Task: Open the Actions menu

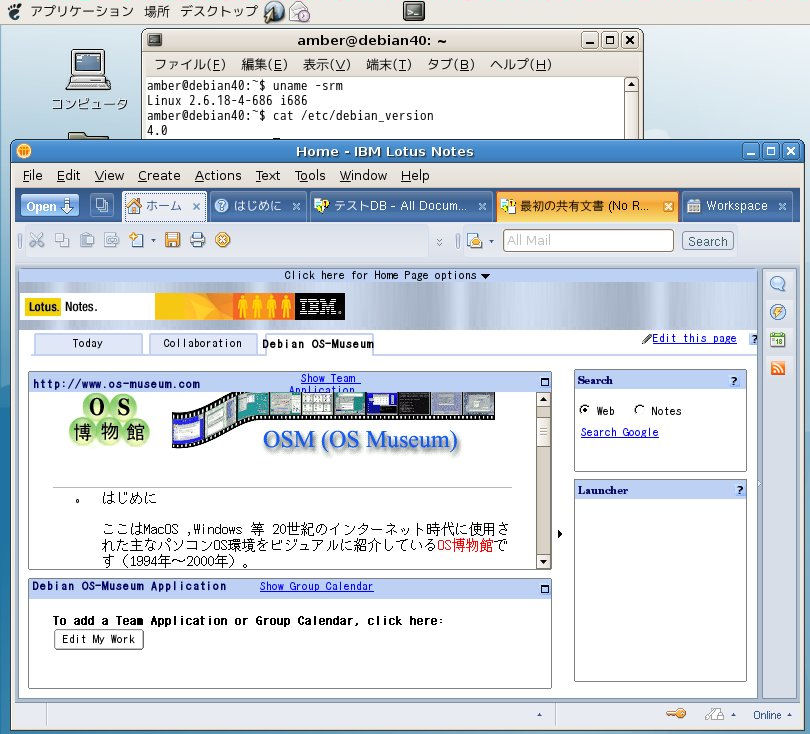Action: tap(218, 176)
